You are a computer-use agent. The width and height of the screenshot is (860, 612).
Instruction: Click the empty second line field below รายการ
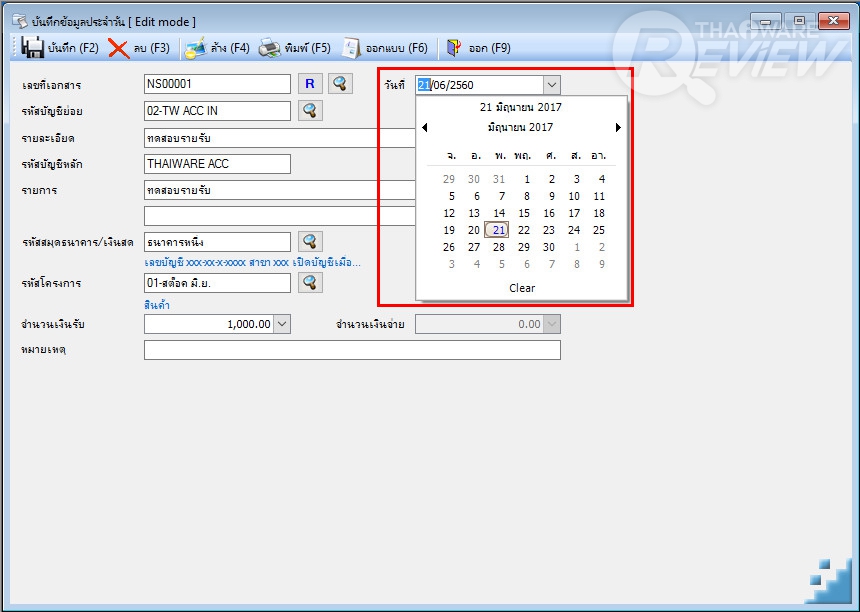click(280, 216)
